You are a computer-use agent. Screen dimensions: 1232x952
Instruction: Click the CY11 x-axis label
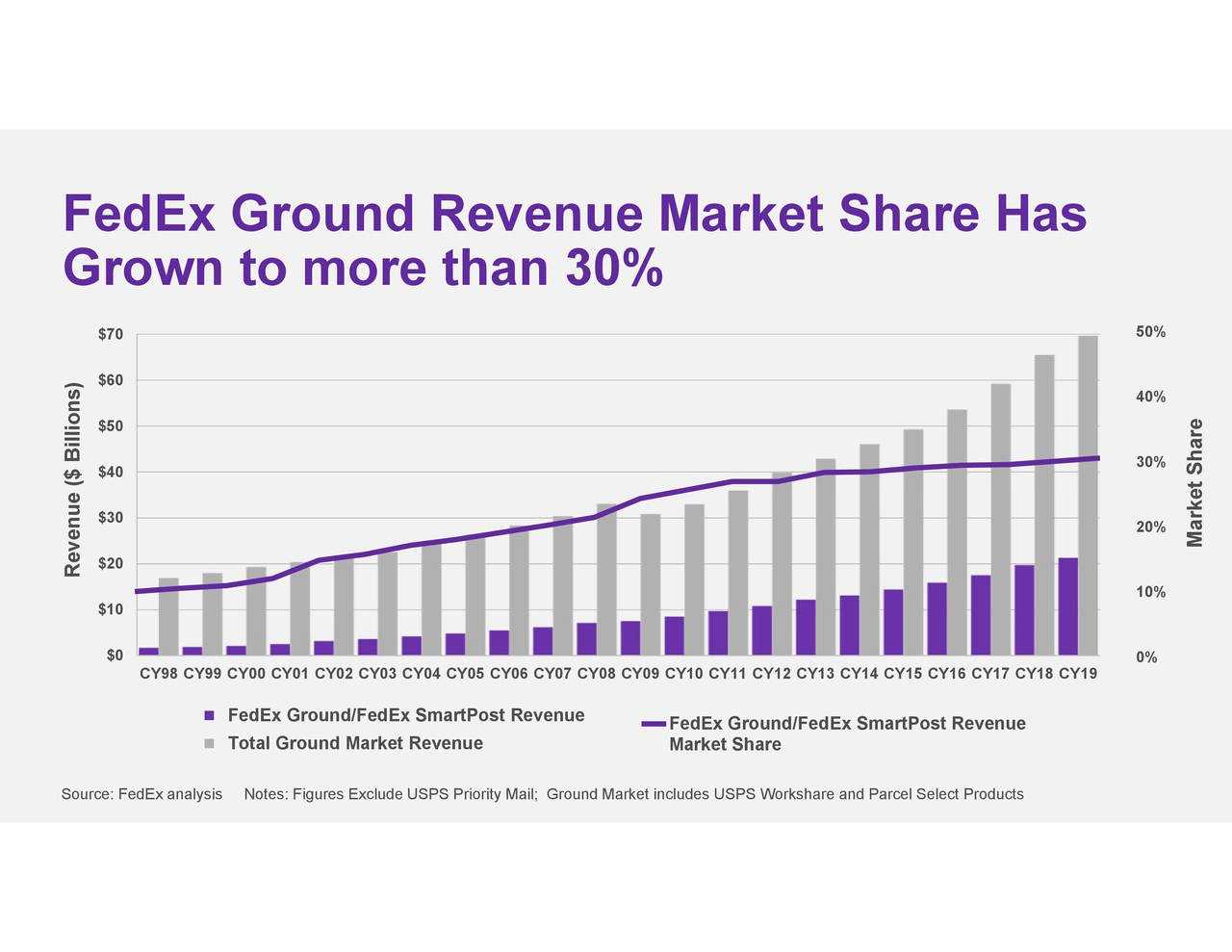point(728,674)
